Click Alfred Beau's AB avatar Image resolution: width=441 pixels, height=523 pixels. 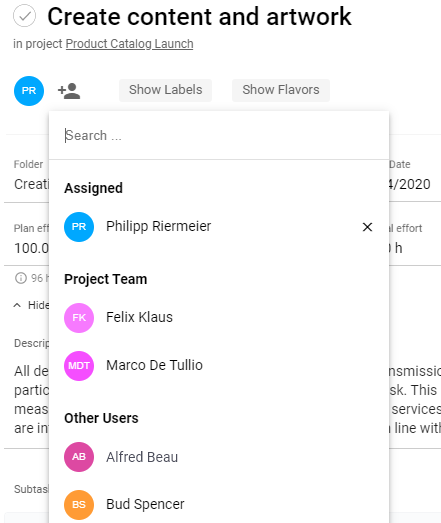(79, 457)
